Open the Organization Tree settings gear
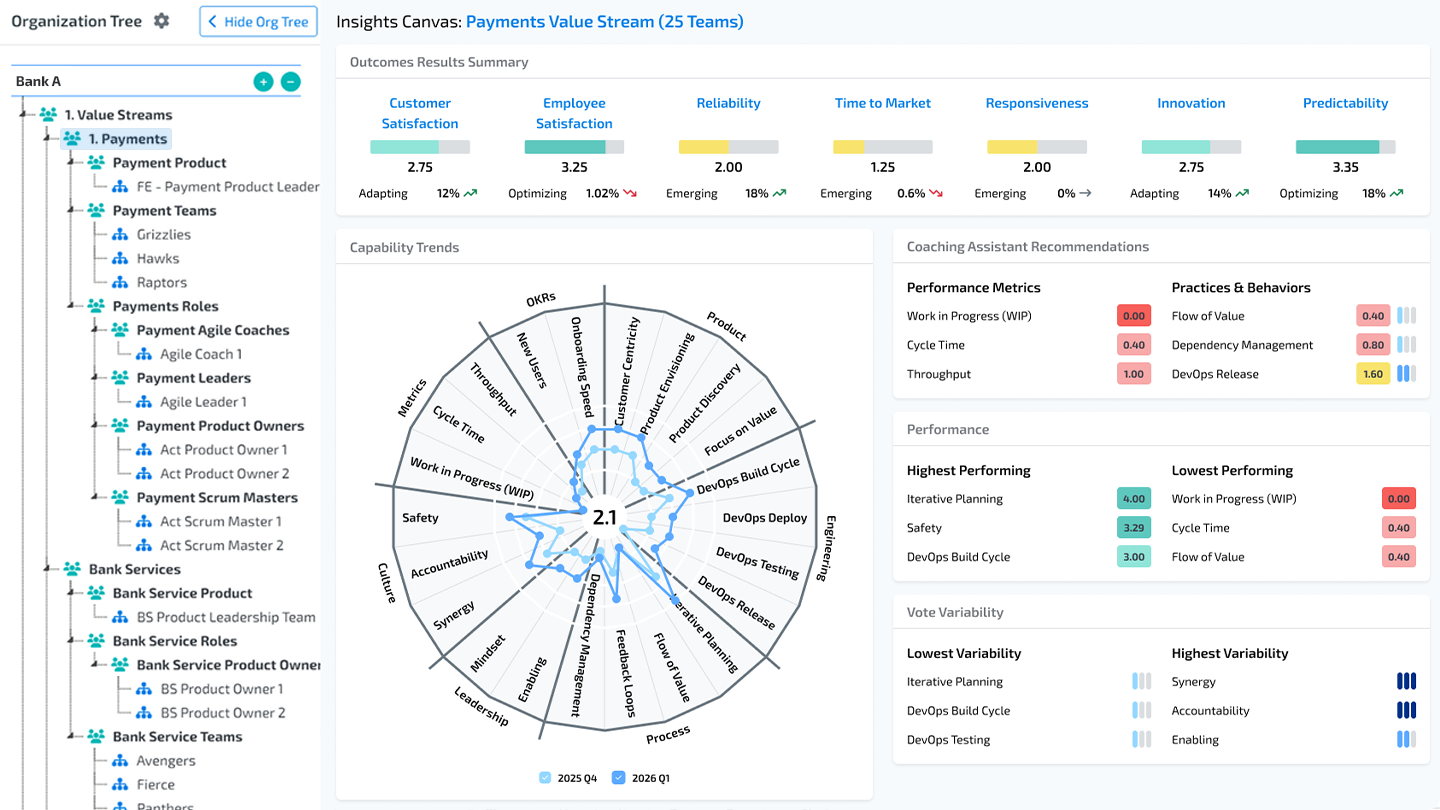Viewport: 1440px width, 810px height. click(x=162, y=21)
